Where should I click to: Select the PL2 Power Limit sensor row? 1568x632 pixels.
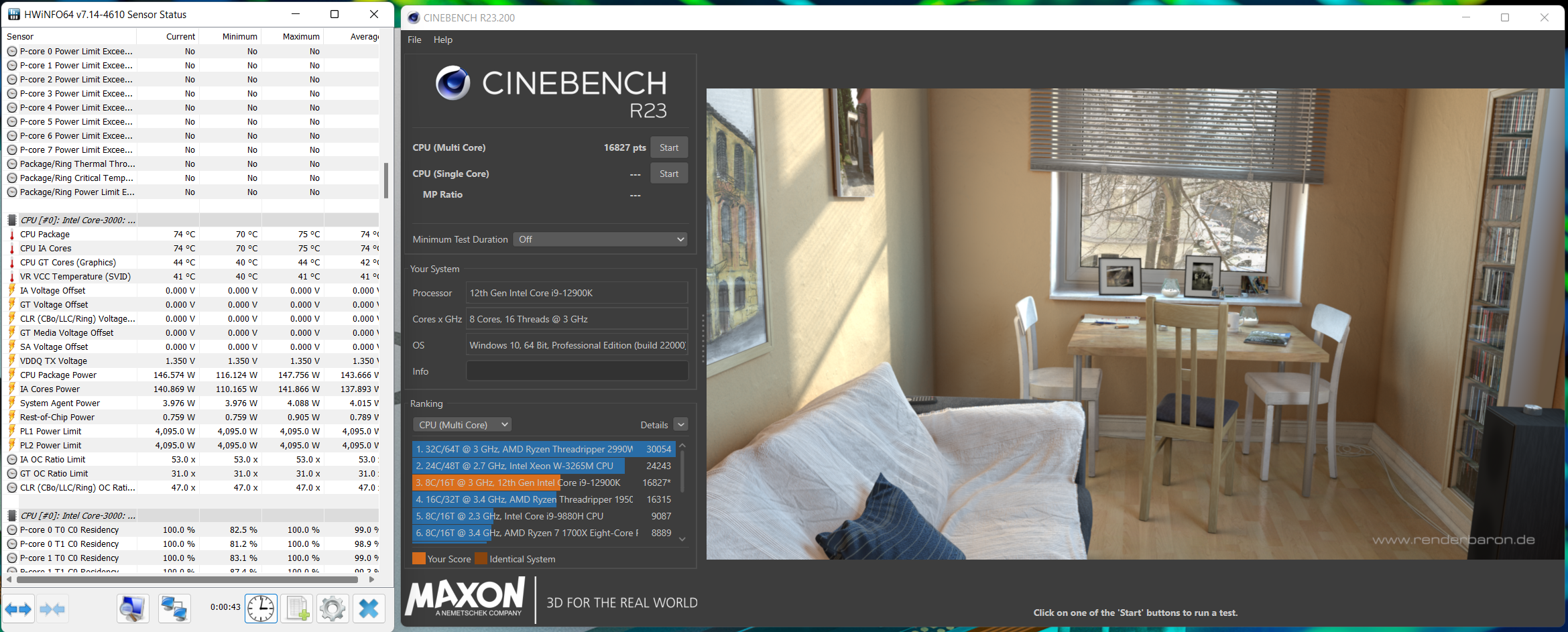pos(192,445)
